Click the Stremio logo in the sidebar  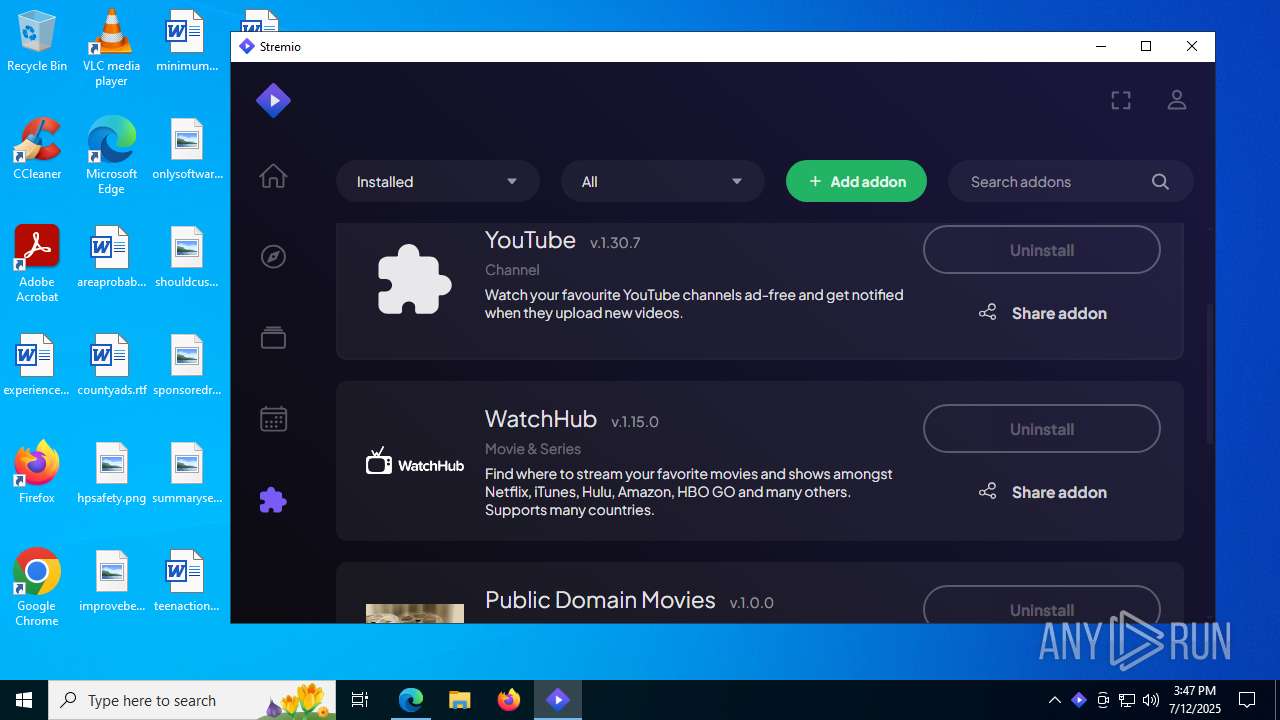(273, 100)
